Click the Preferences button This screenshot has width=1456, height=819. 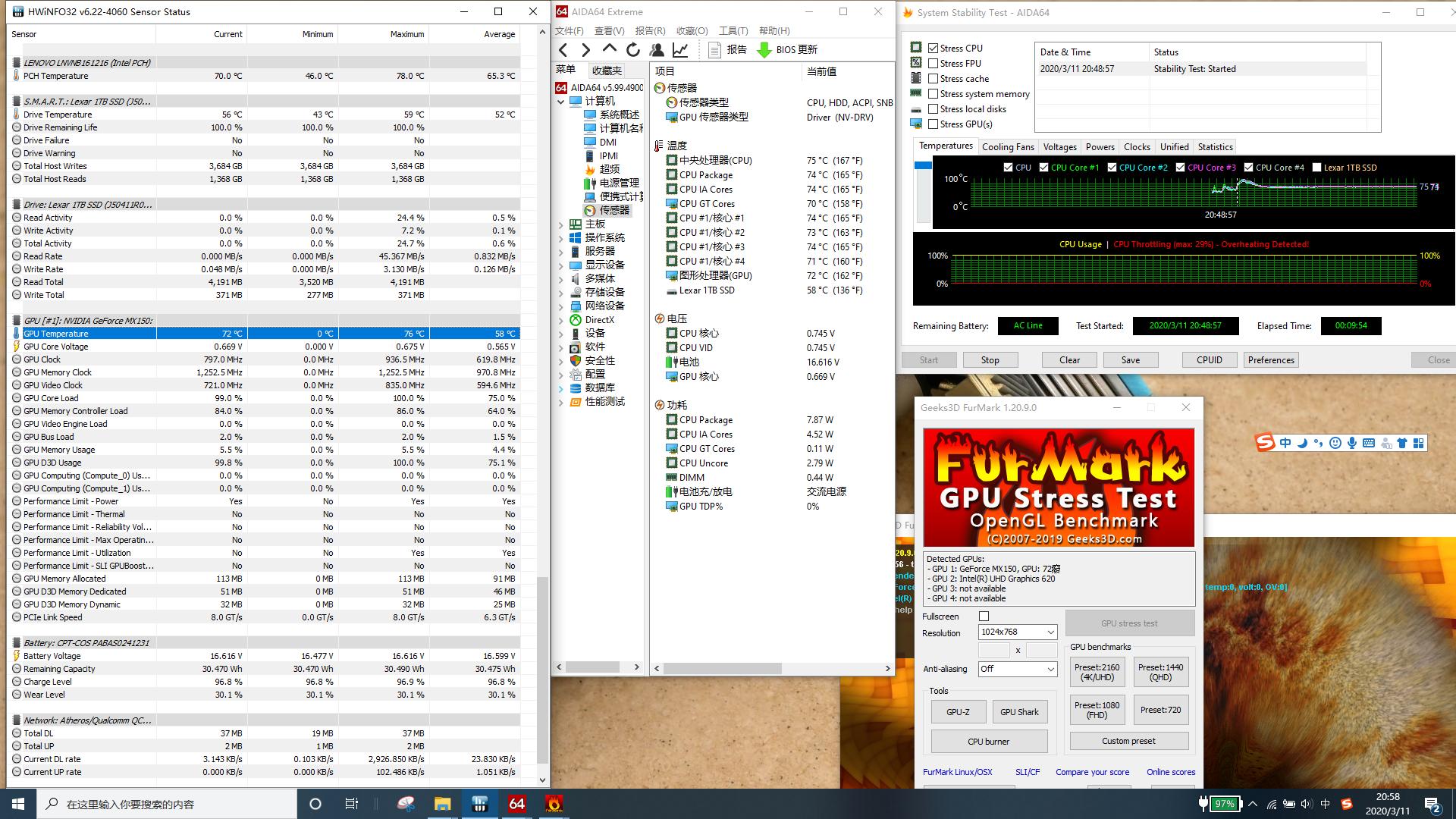[1271, 360]
